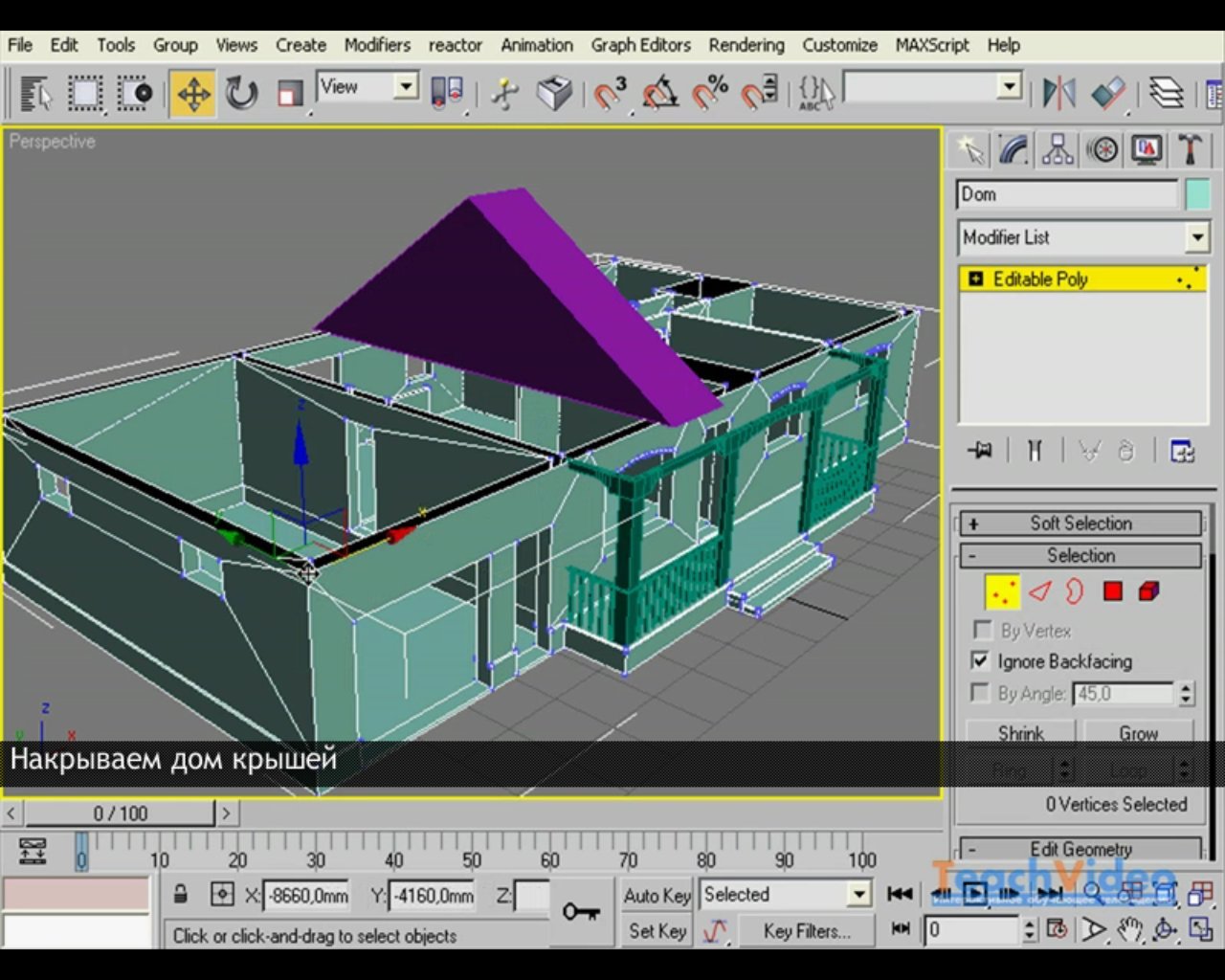This screenshot has width=1225, height=980.
Task: Open the Select by Name tool
Action: click(x=36, y=94)
